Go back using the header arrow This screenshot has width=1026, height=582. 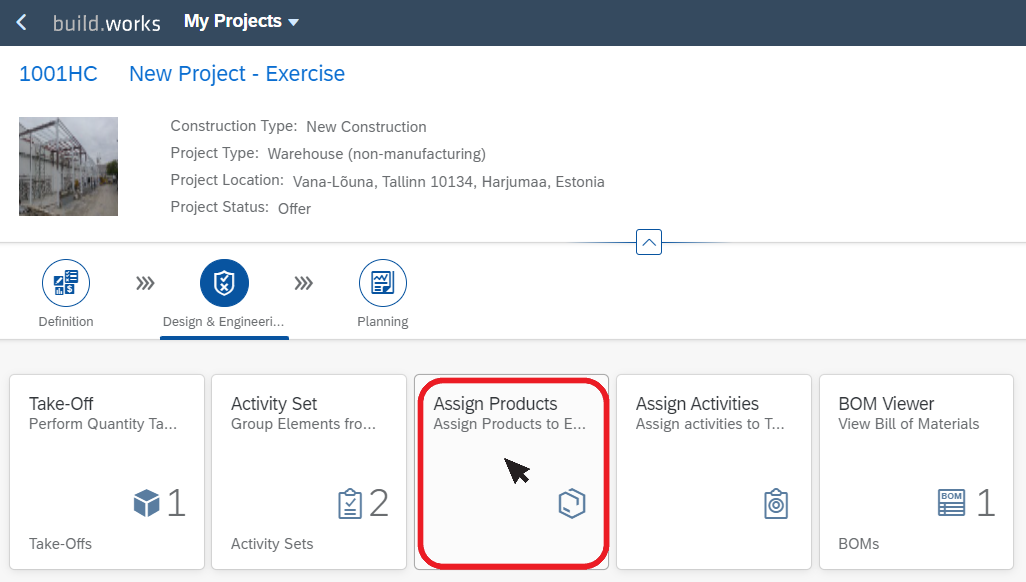[22, 22]
